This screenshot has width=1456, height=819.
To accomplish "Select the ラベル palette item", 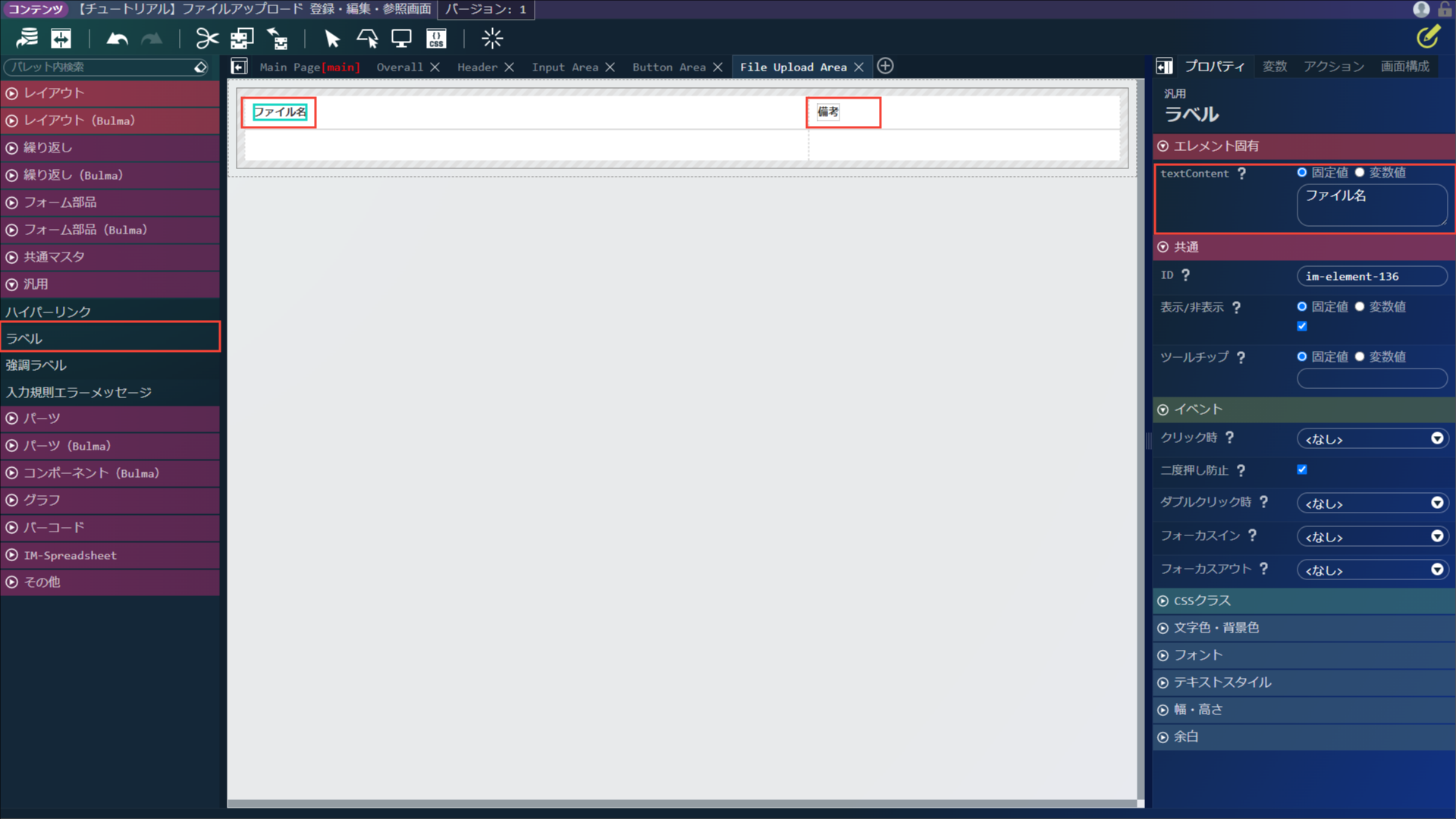I will coord(110,338).
